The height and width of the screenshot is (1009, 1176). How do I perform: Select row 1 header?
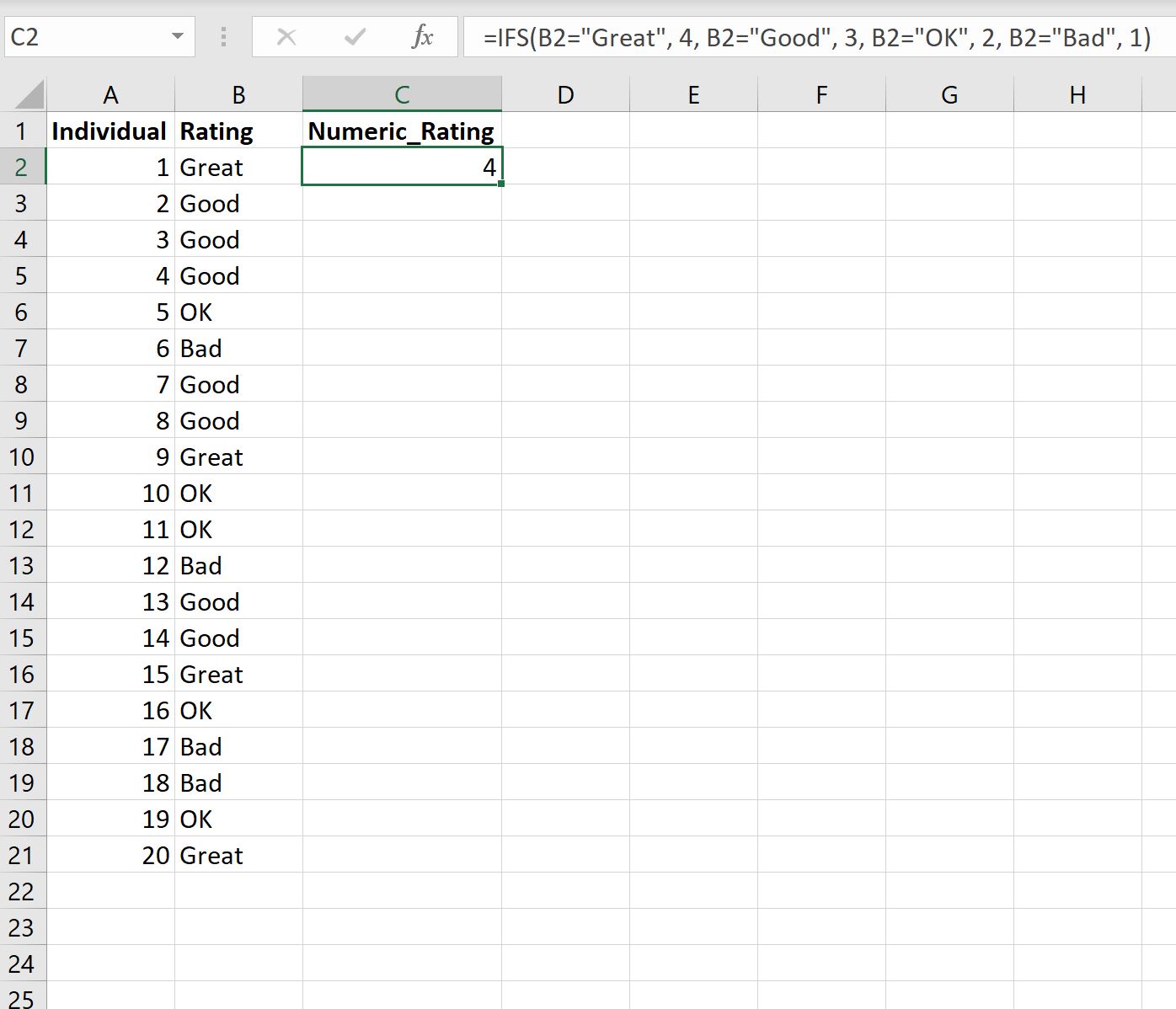(x=22, y=131)
